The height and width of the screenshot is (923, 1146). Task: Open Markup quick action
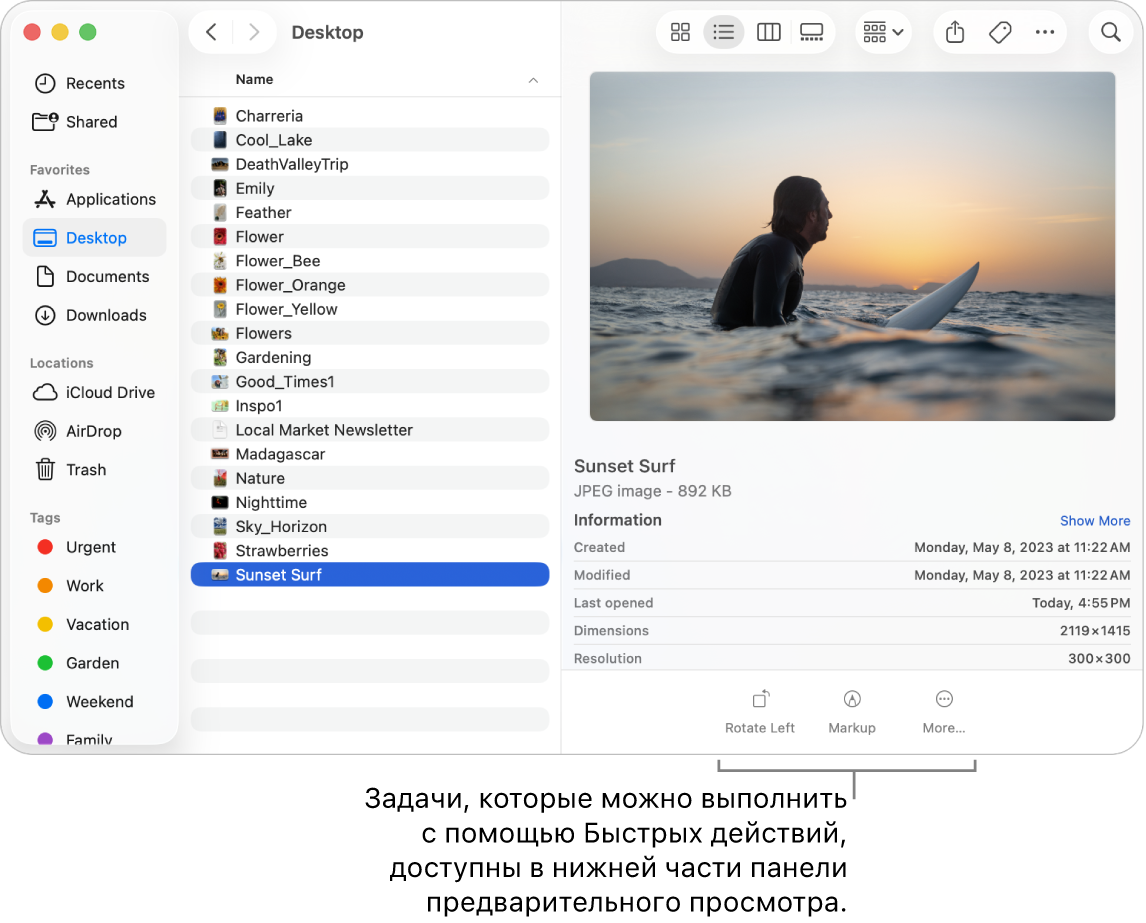point(852,711)
